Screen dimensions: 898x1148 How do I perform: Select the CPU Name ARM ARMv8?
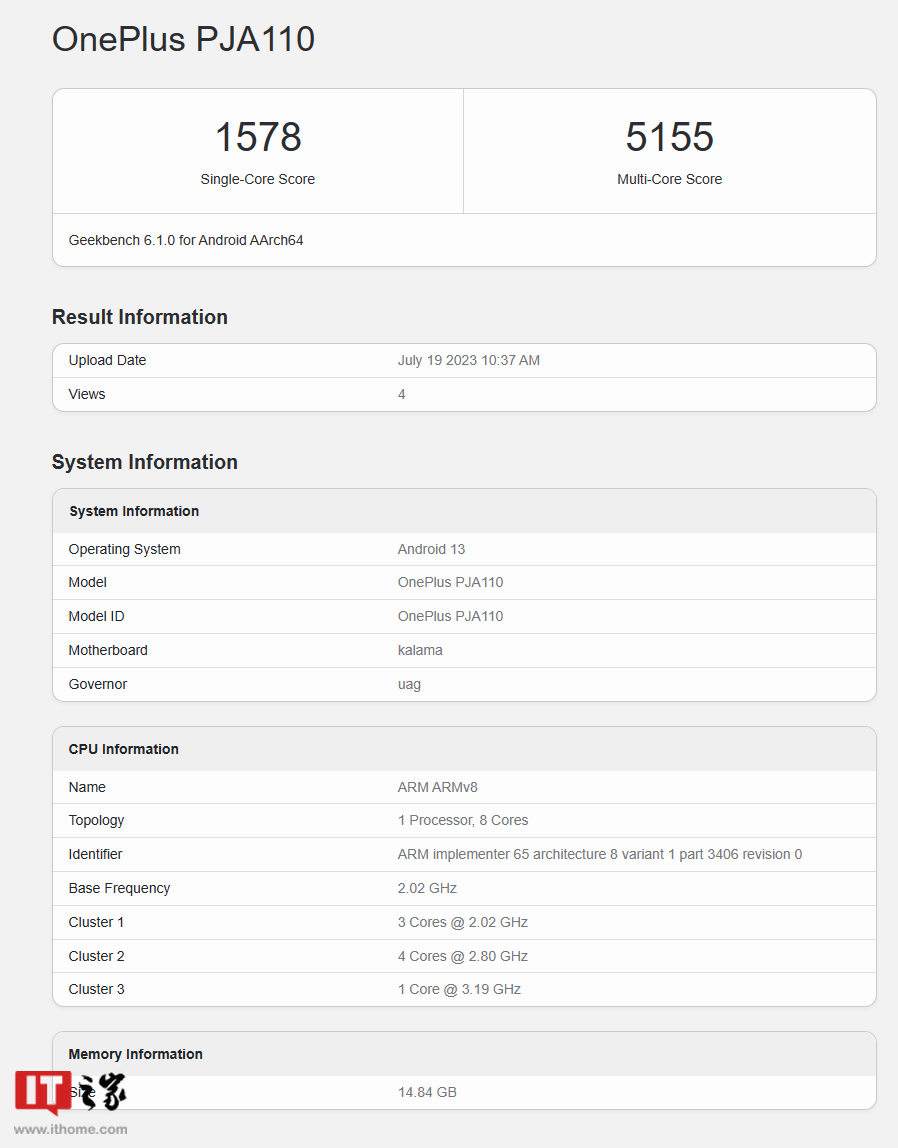(437, 787)
